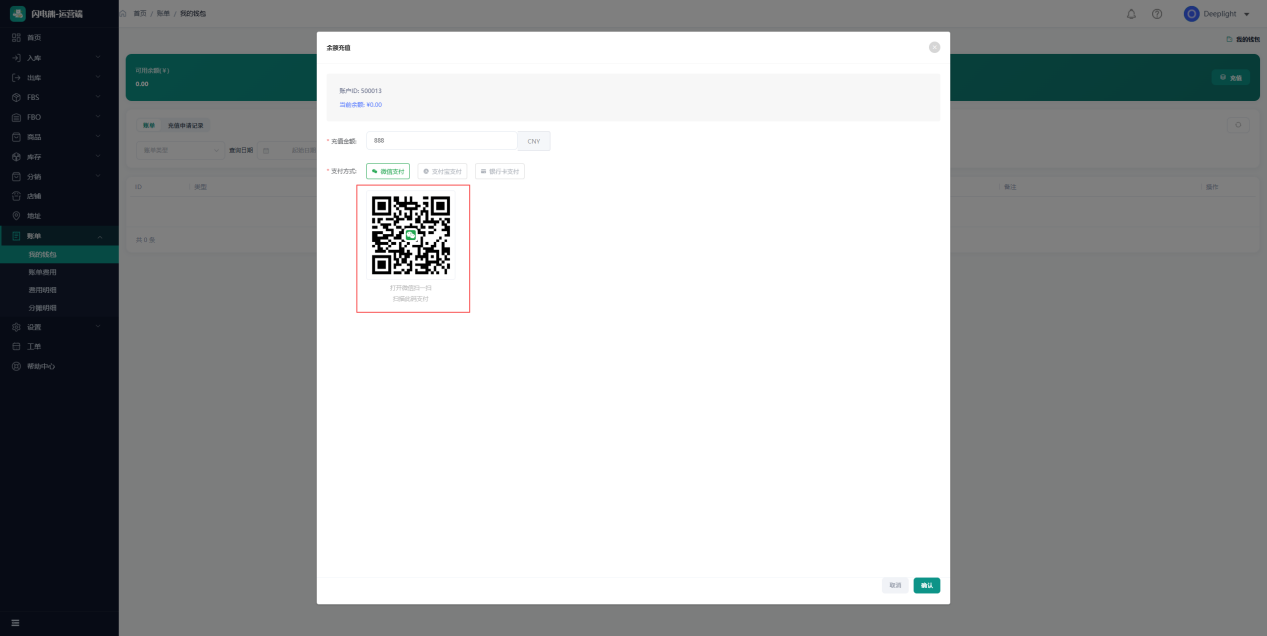
Task: Open the 店铺 store icon in sidebar
Action: tap(16, 196)
